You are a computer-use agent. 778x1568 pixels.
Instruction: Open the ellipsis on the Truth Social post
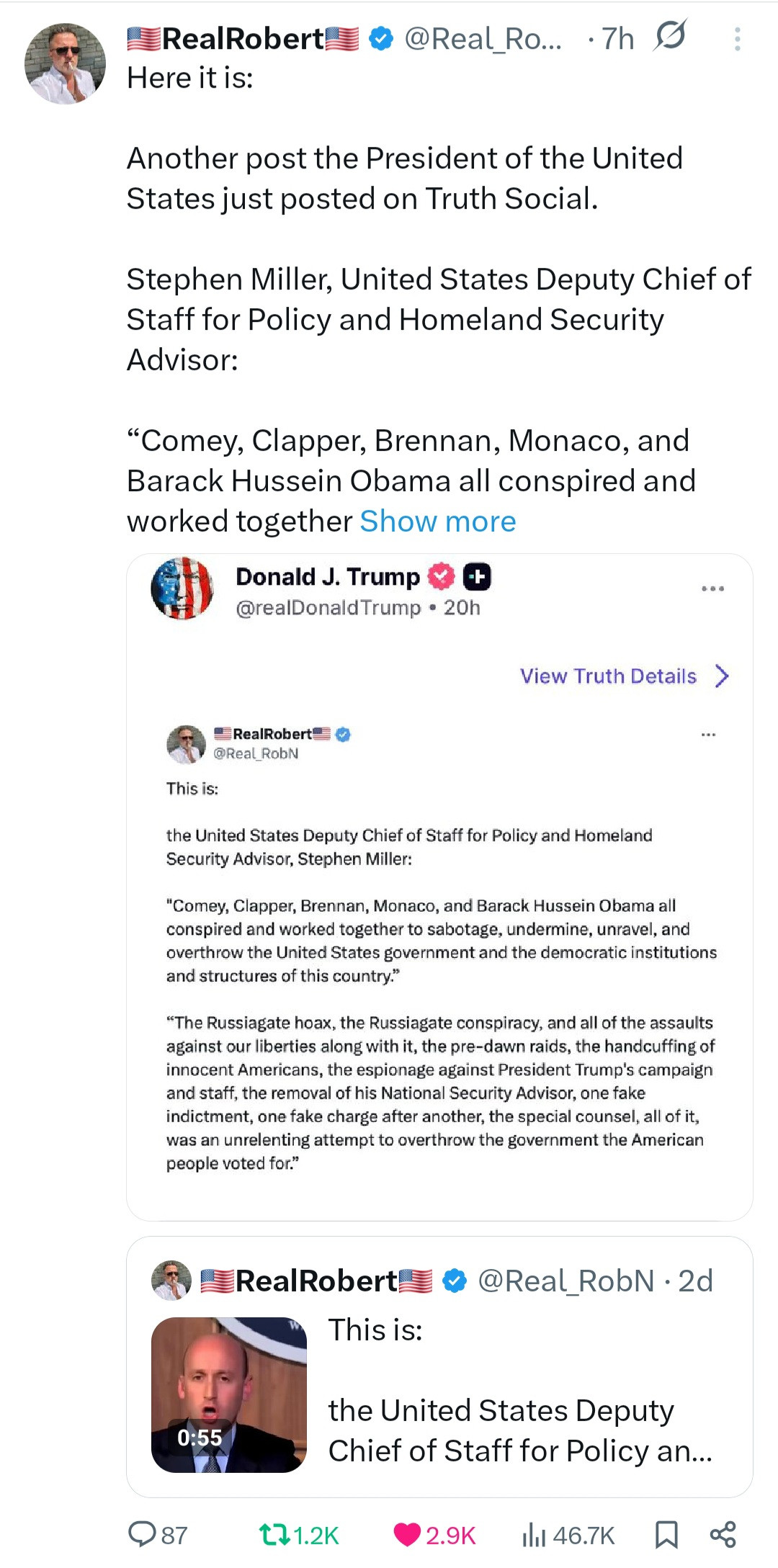712,588
